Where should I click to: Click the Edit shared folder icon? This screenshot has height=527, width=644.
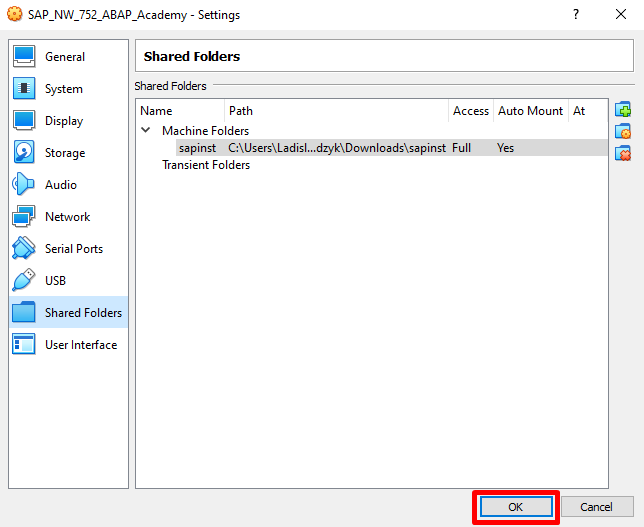tap(623, 131)
